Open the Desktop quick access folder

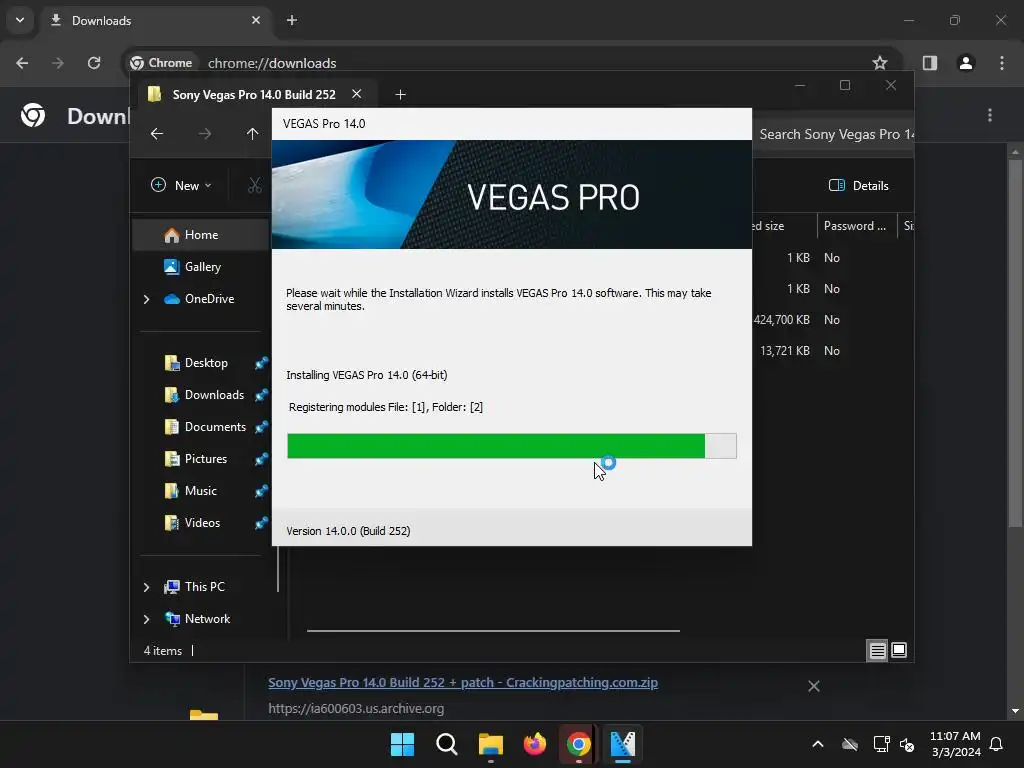pyautogui.click(x=196, y=362)
